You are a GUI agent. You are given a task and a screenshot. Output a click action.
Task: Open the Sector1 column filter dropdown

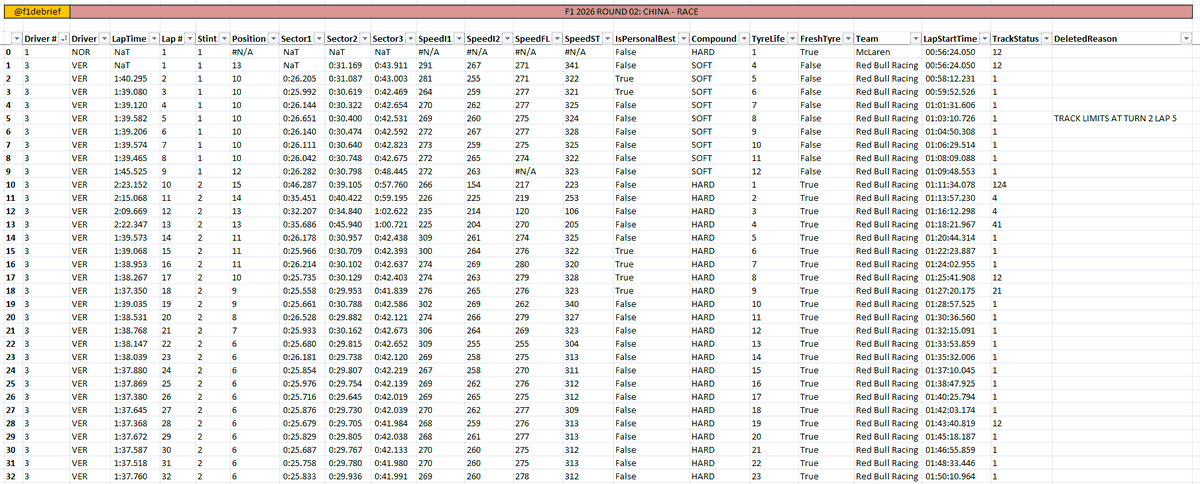point(319,38)
